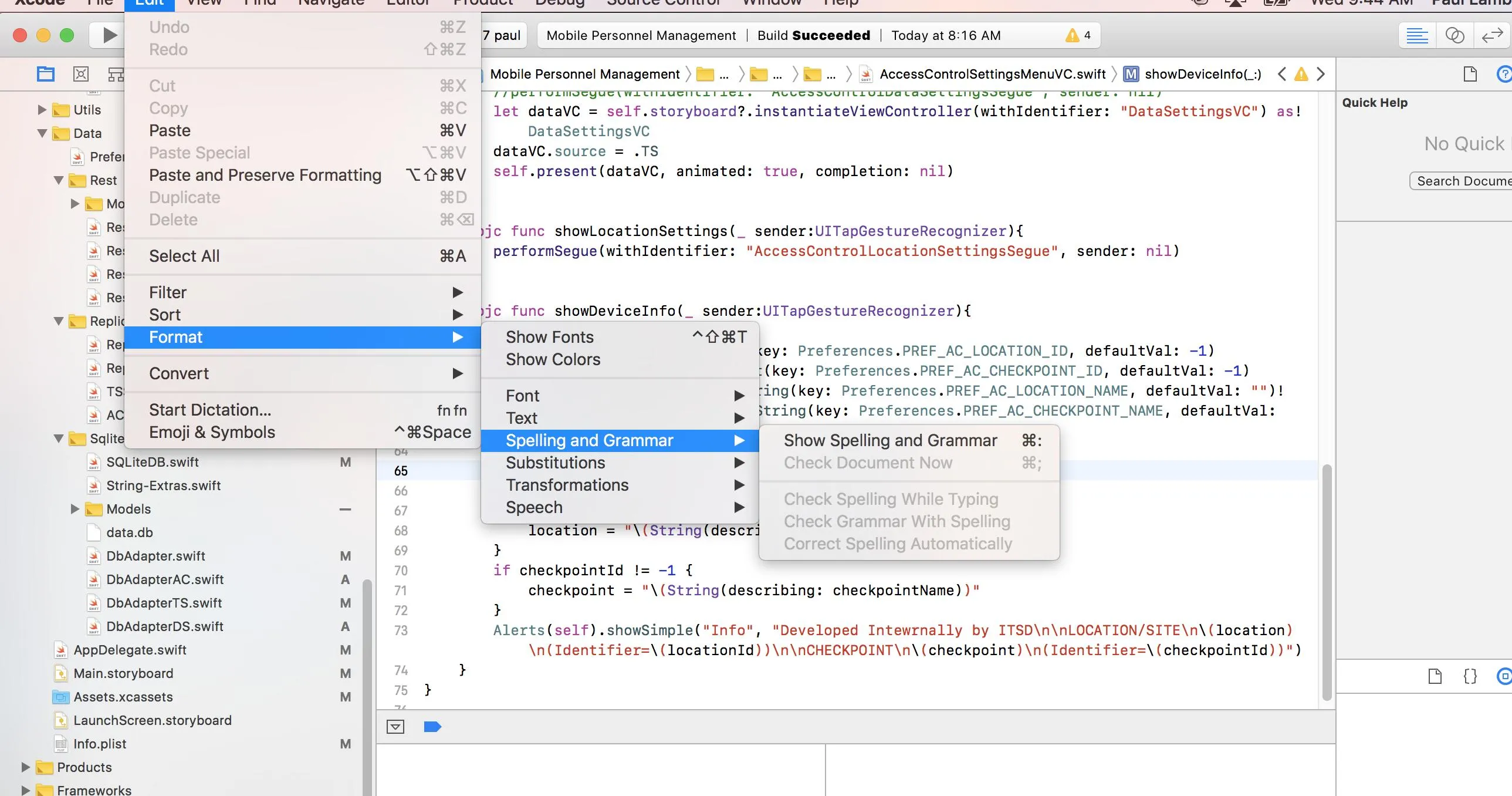Image resolution: width=1512 pixels, height=796 pixels.
Task: Show the Standard editor layout icon
Action: (x=1417, y=35)
